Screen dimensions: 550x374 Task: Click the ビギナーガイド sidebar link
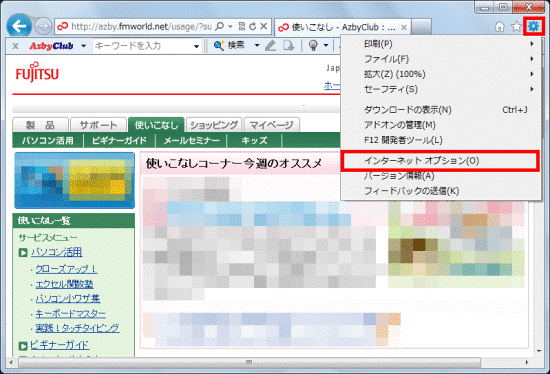coord(59,345)
